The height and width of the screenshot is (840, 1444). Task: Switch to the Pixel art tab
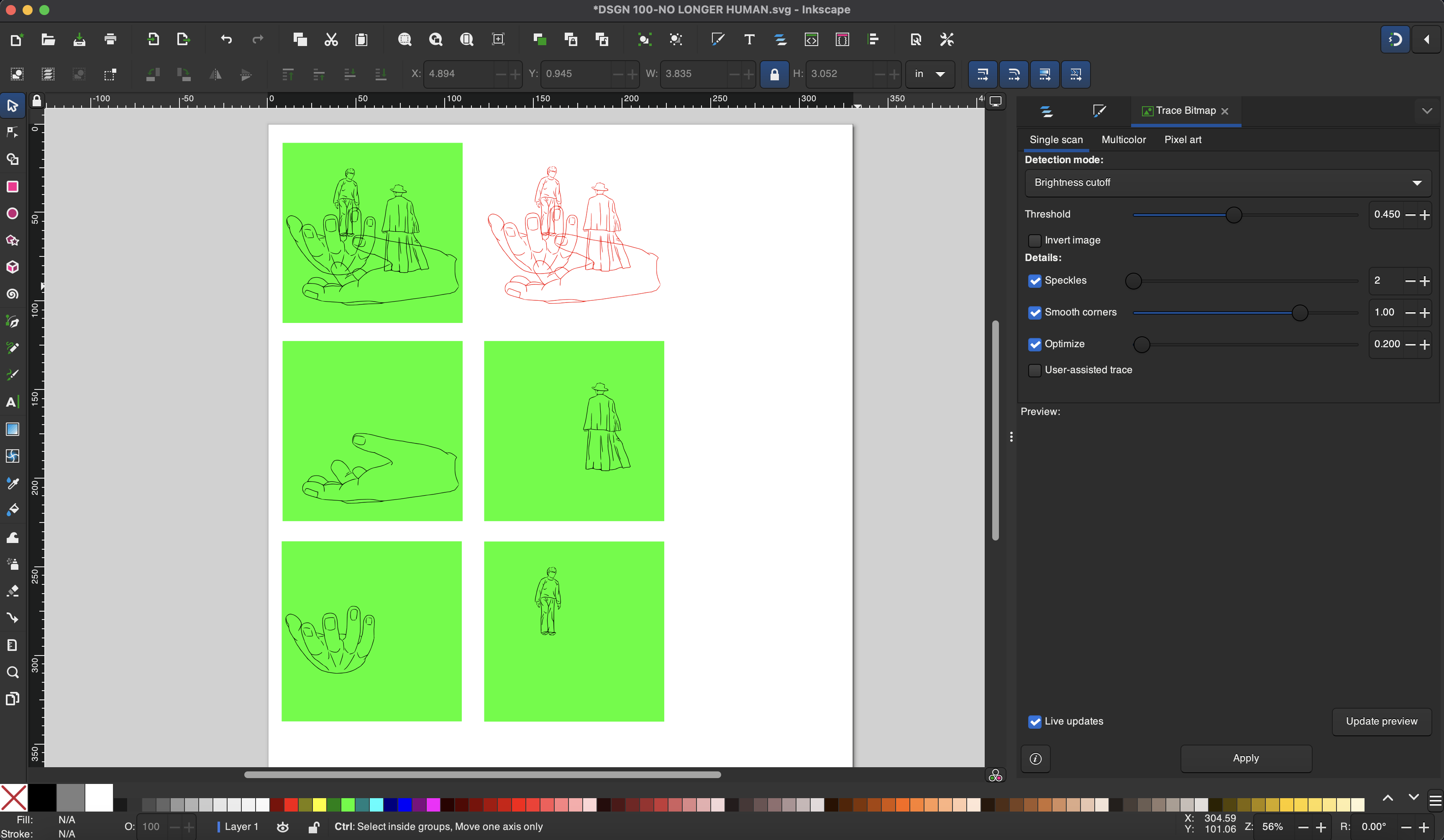point(1182,140)
